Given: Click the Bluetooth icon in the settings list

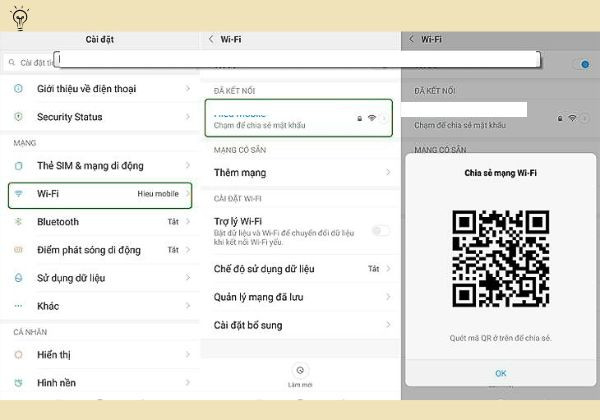Looking at the screenshot, I should click(x=18, y=221).
